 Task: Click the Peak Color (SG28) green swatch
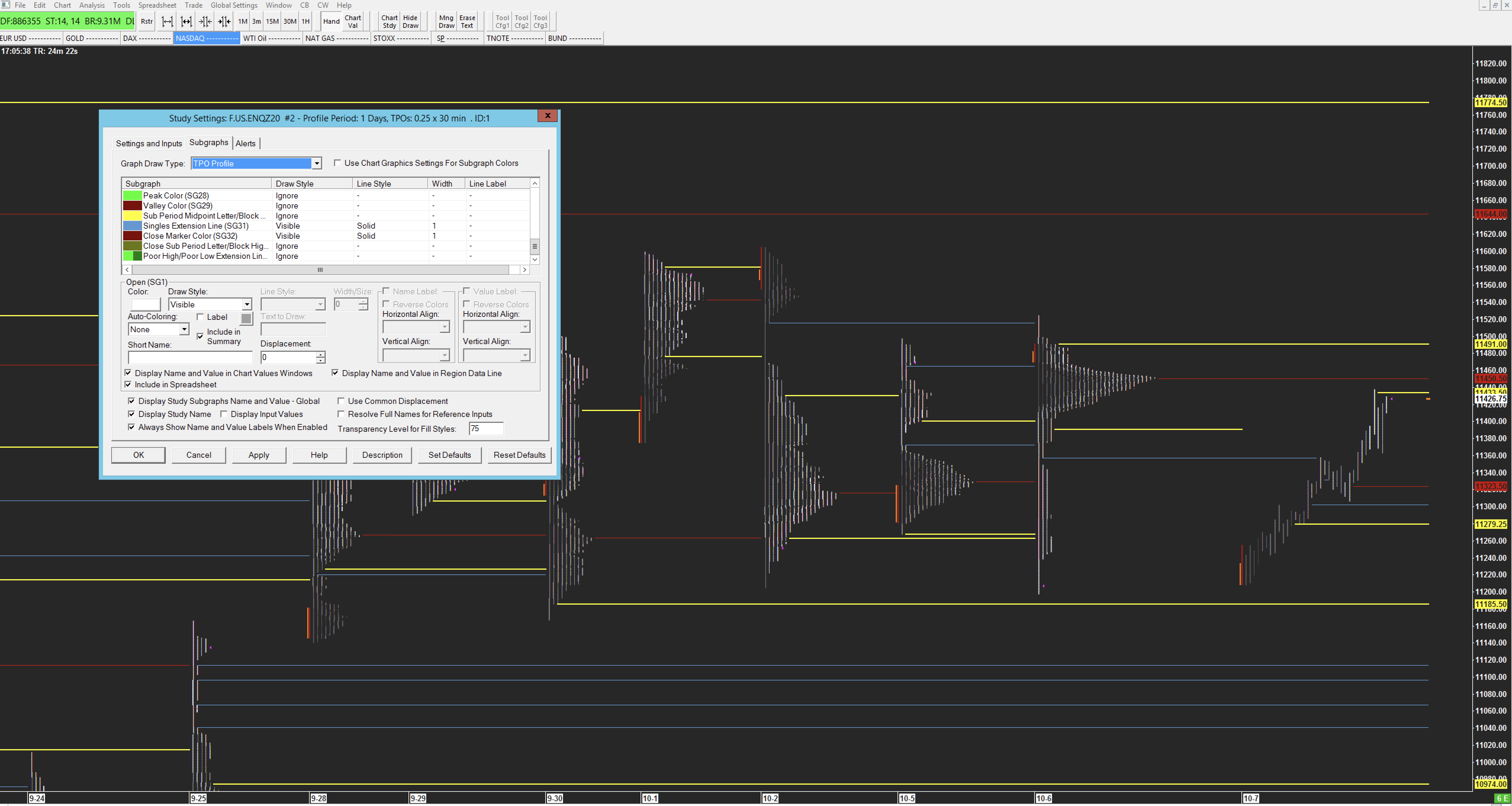[x=132, y=195]
